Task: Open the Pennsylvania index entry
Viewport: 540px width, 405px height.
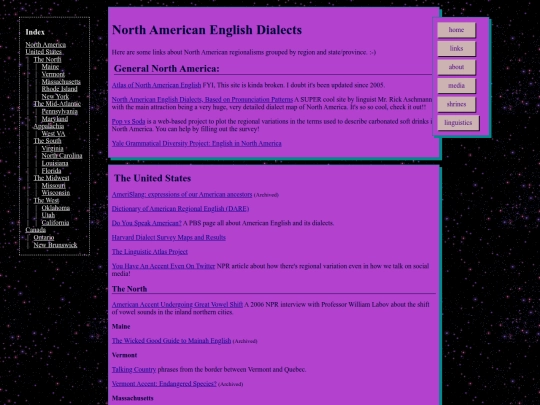Action: tap(60, 111)
